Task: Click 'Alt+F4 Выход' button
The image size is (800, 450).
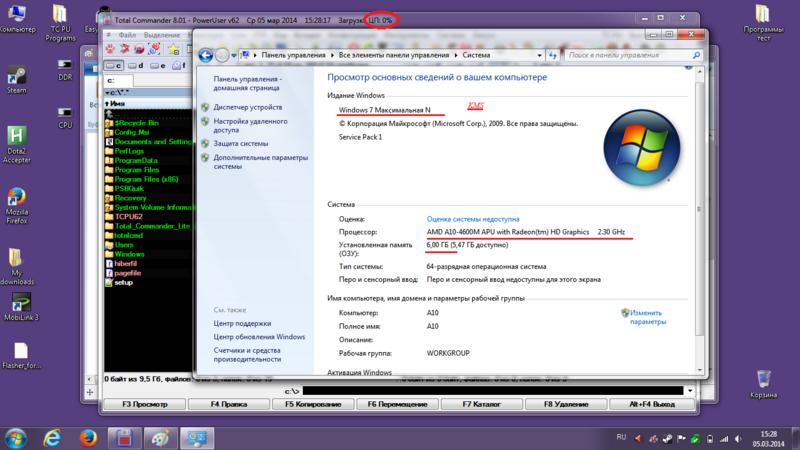Action: (x=652, y=404)
